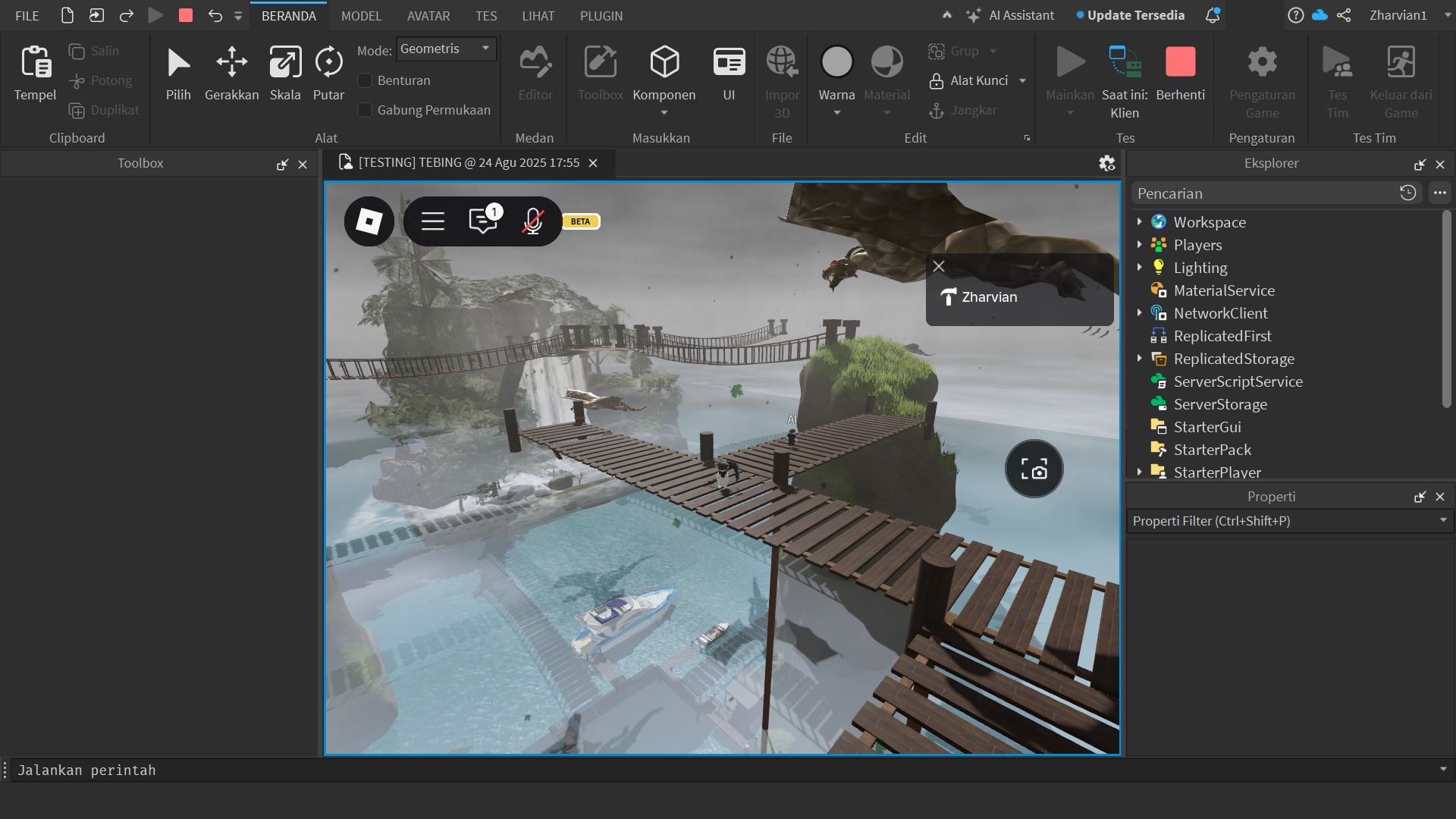Switch to the LIHAT ribbon tab
Screen dimensions: 1456x819
538,16
